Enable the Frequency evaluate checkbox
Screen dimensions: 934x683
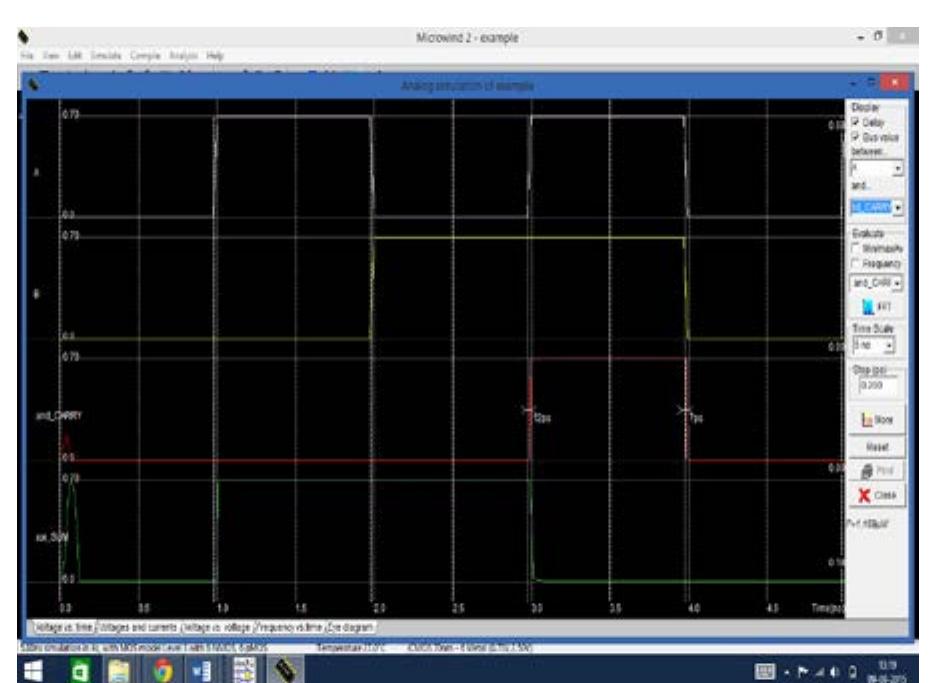(x=856, y=262)
